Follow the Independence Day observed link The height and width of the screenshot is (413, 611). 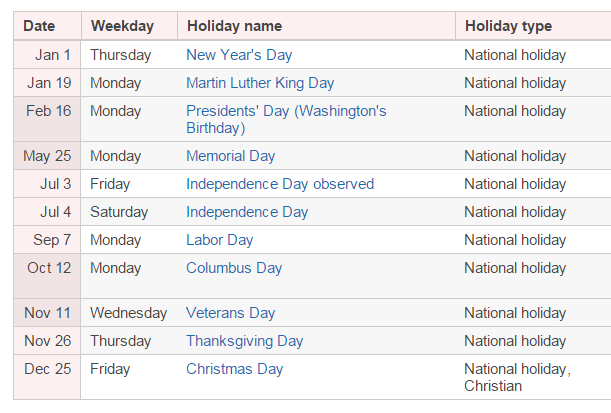tap(280, 184)
